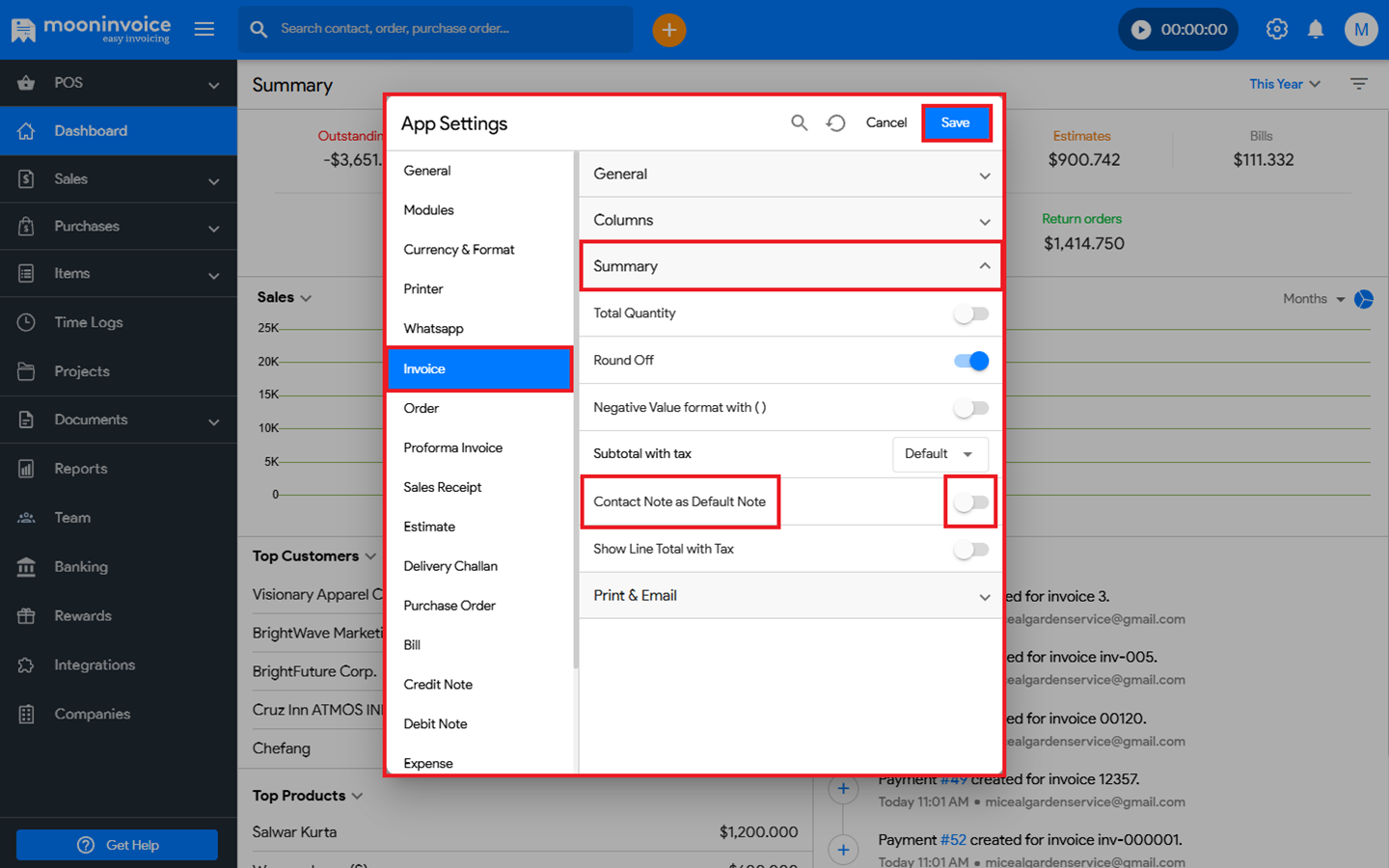Viewport: 1389px width, 868px height.
Task: Open the notifications bell icon
Action: (x=1316, y=30)
